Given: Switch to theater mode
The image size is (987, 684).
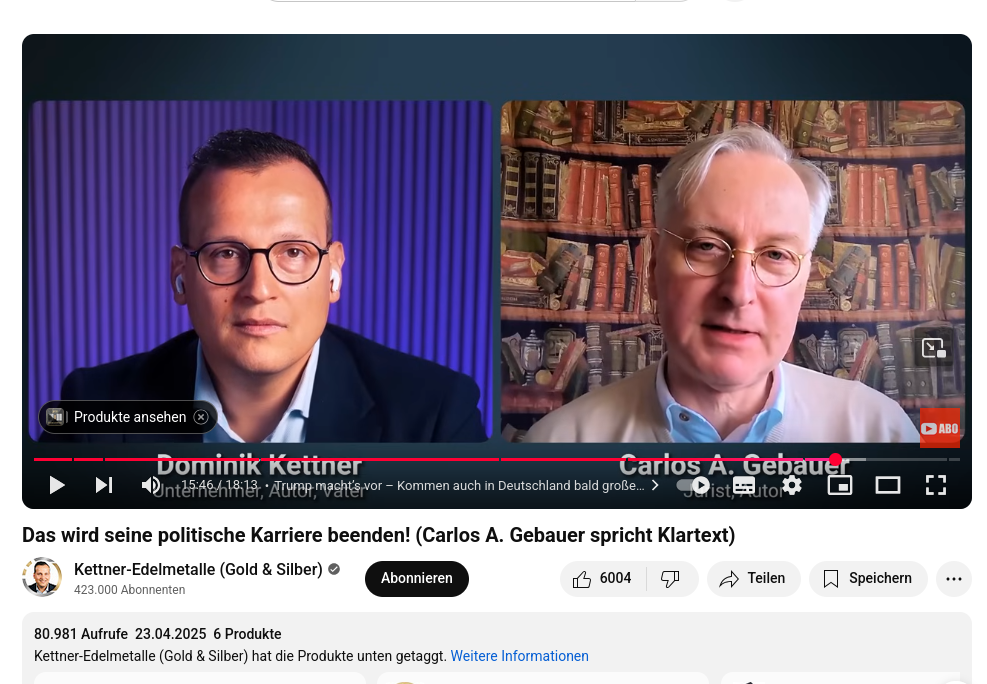Looking at the screenshot, I should 888,485.
